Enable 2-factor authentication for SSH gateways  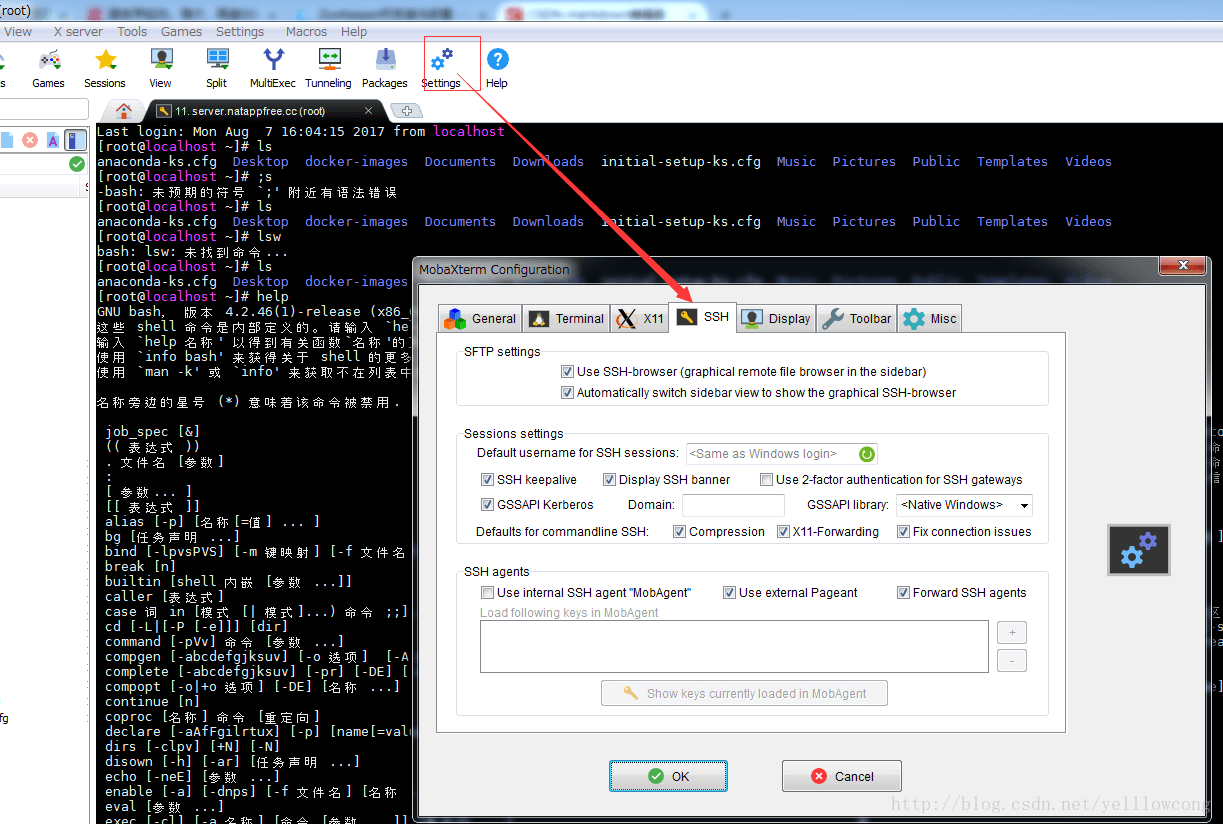click(767, 480)
